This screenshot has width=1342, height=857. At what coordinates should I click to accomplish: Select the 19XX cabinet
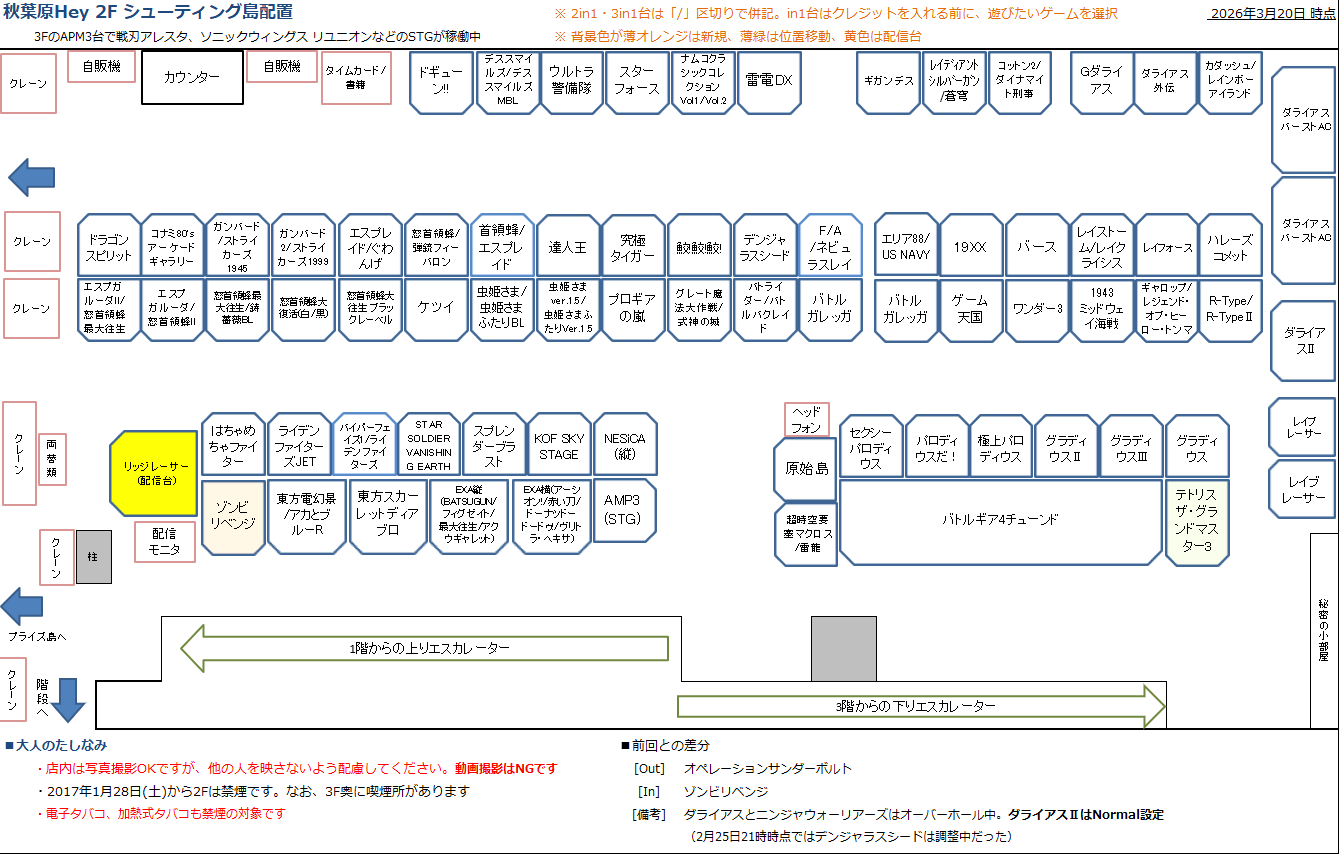pyautogui.click(x=970, y=246)
